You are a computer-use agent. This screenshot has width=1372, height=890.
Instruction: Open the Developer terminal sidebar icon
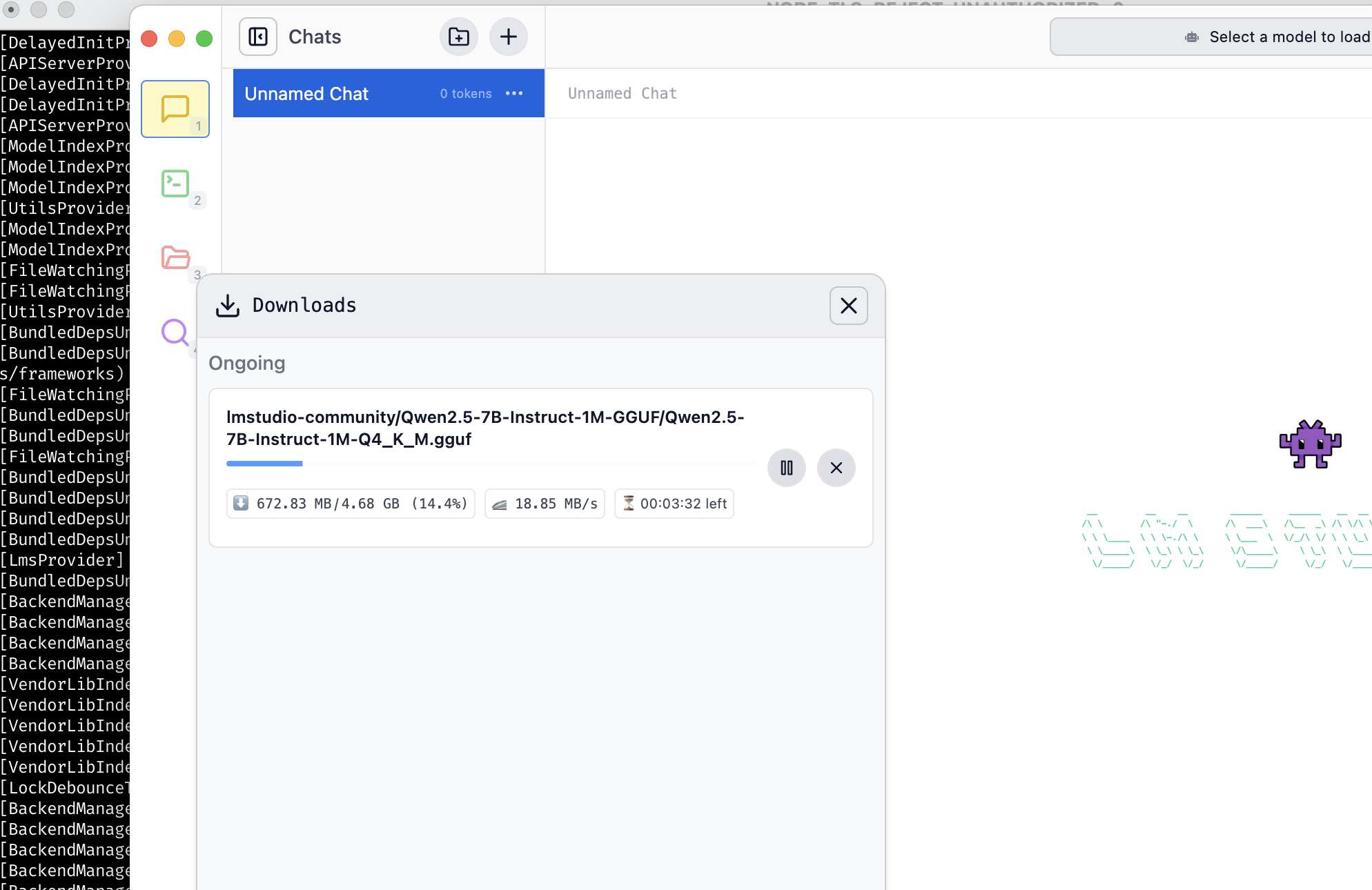click(x=175, y=184)
